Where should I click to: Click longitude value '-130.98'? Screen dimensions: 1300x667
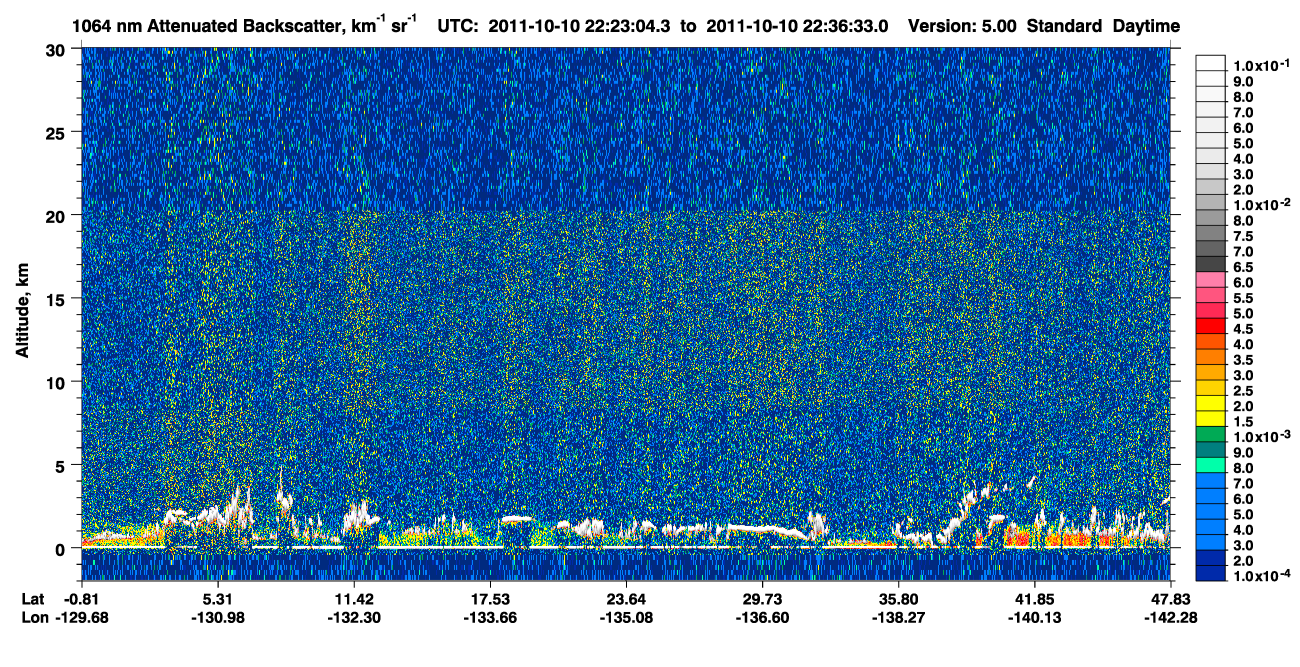click(x=217, y=617)
